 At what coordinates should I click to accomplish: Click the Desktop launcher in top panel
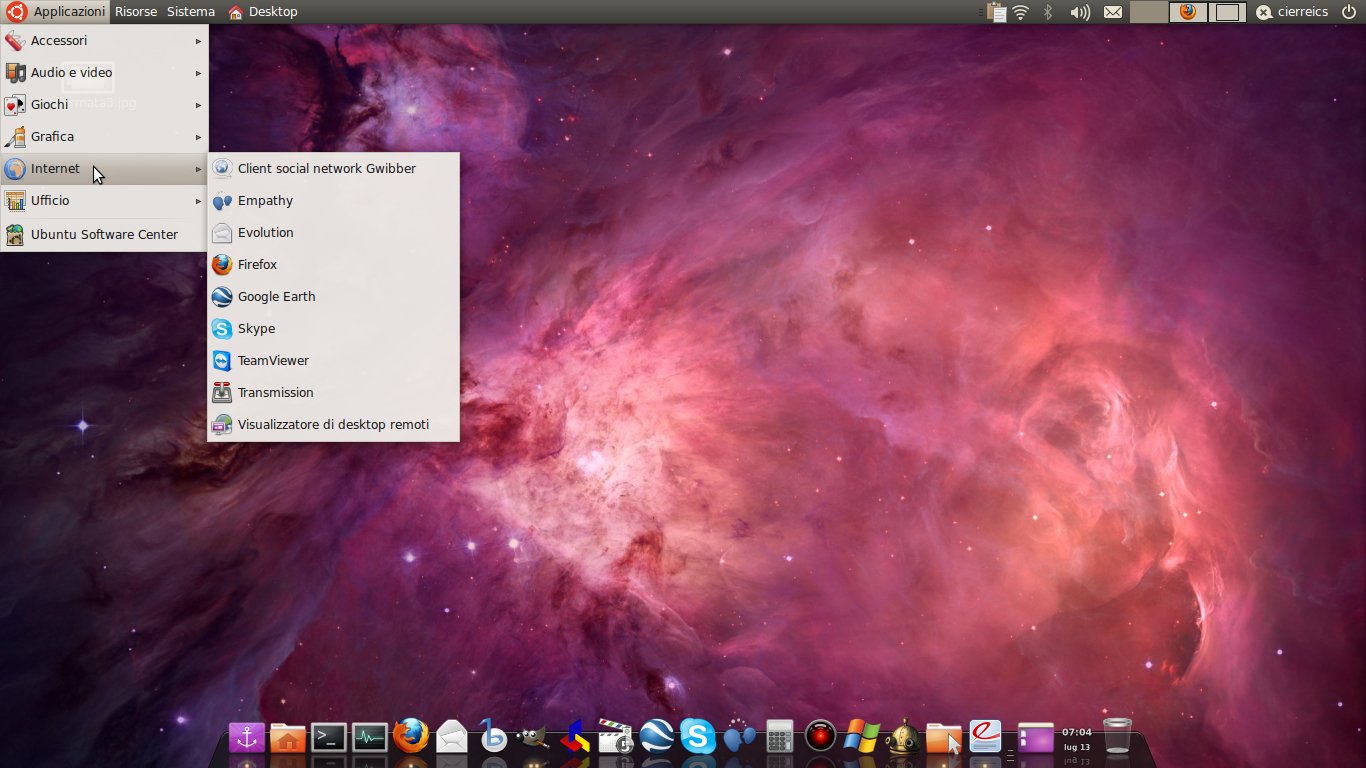(263, 12)
